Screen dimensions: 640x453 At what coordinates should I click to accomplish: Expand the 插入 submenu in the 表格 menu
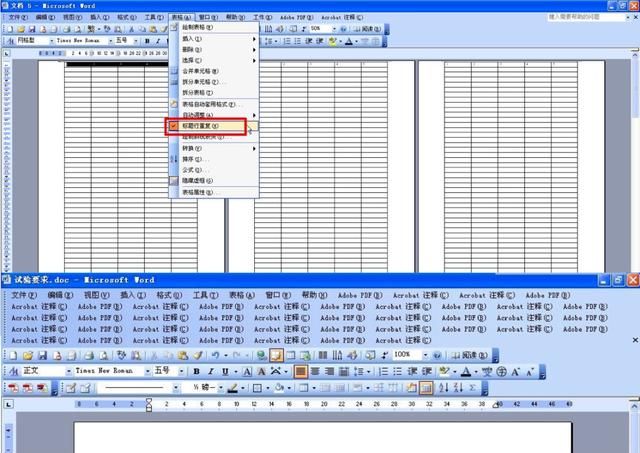point(214,39)
